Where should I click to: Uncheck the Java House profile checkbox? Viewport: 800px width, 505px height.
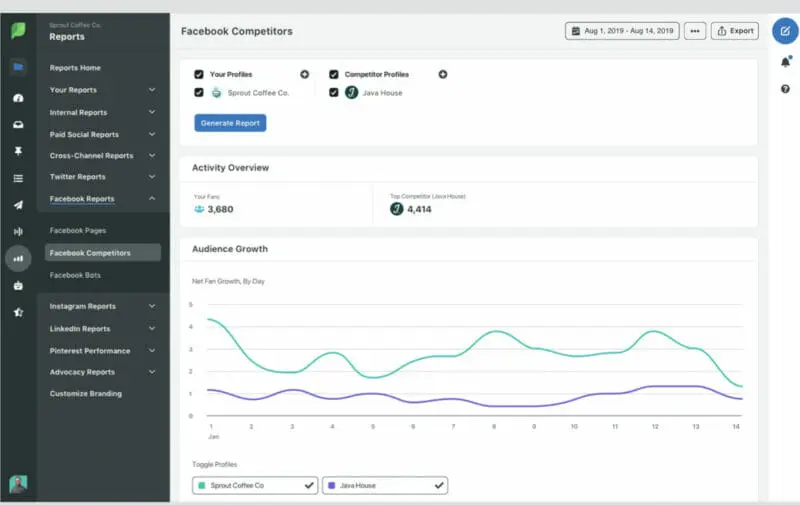tap(334, 92)
